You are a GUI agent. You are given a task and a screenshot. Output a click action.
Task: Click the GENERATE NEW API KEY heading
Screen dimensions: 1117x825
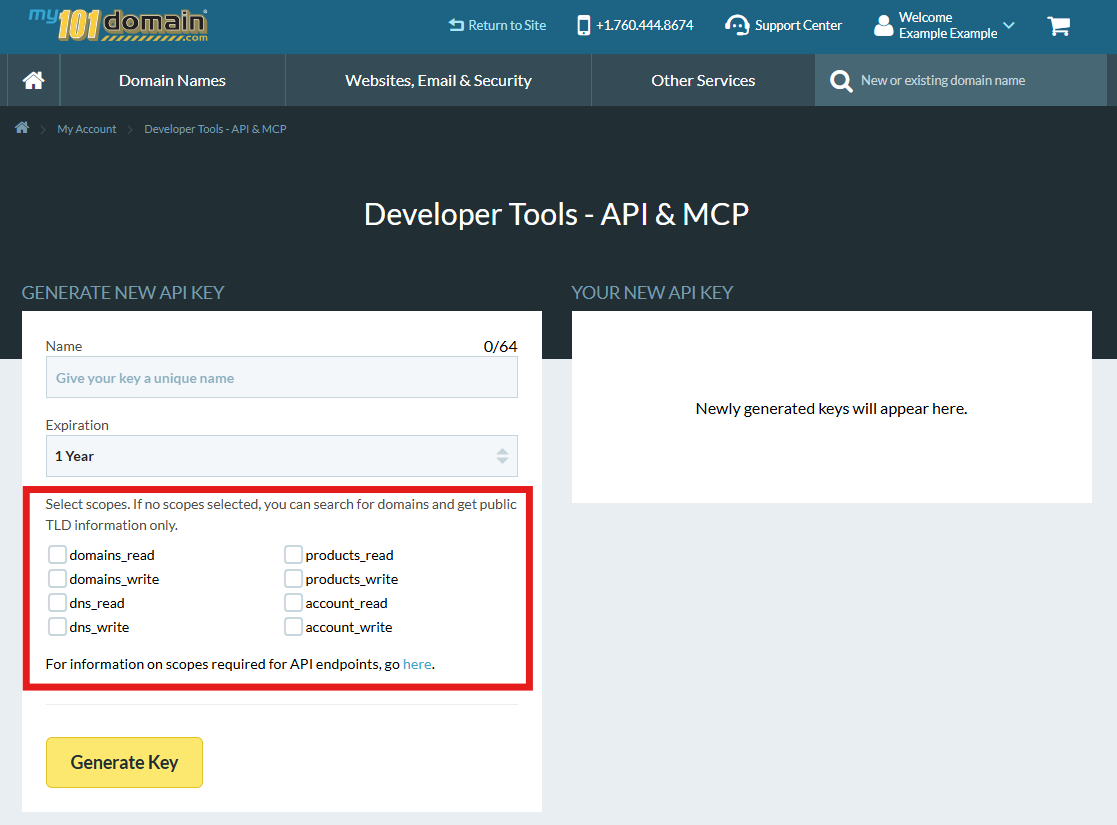coord(123,293)
